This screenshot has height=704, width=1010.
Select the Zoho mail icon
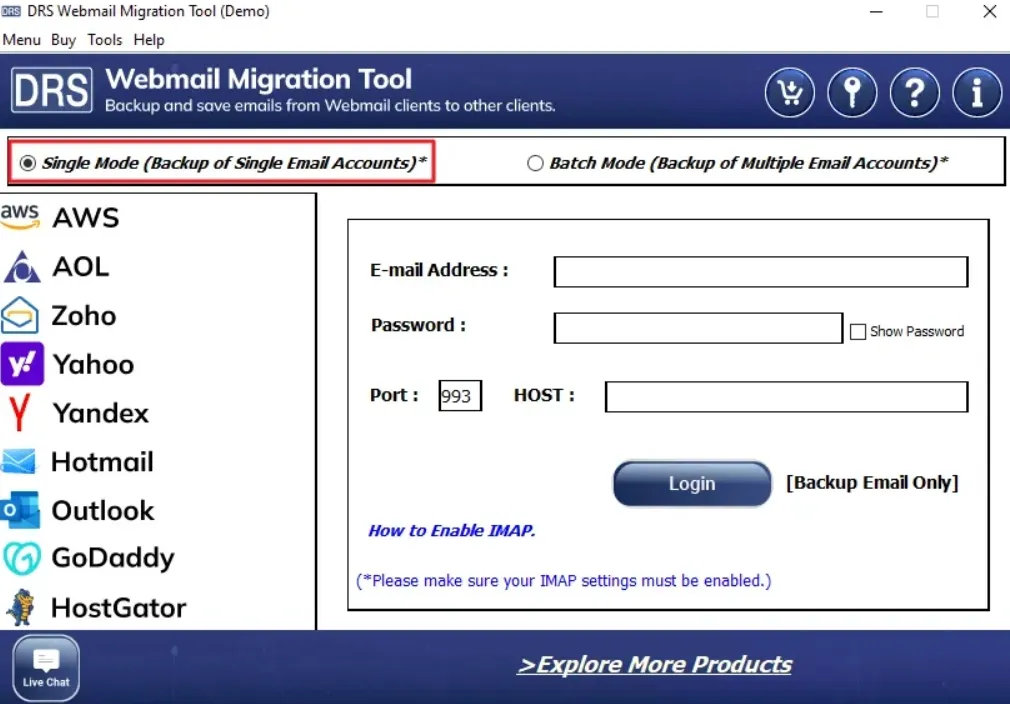[21, 315]
